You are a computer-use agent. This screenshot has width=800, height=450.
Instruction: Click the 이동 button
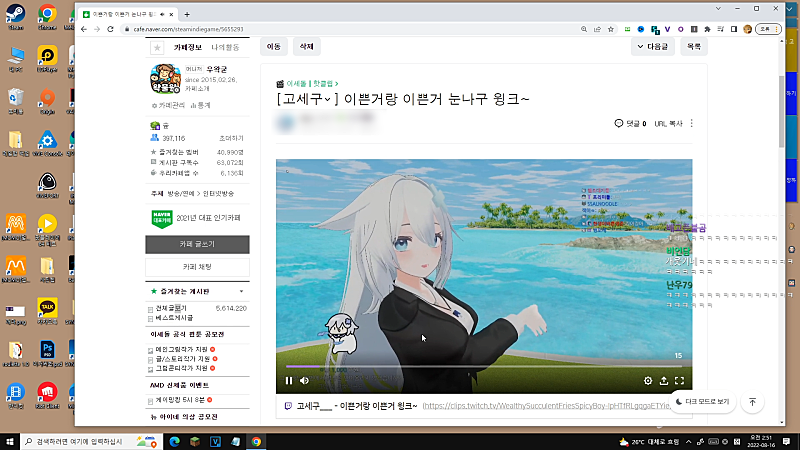(x=273, y=46)
